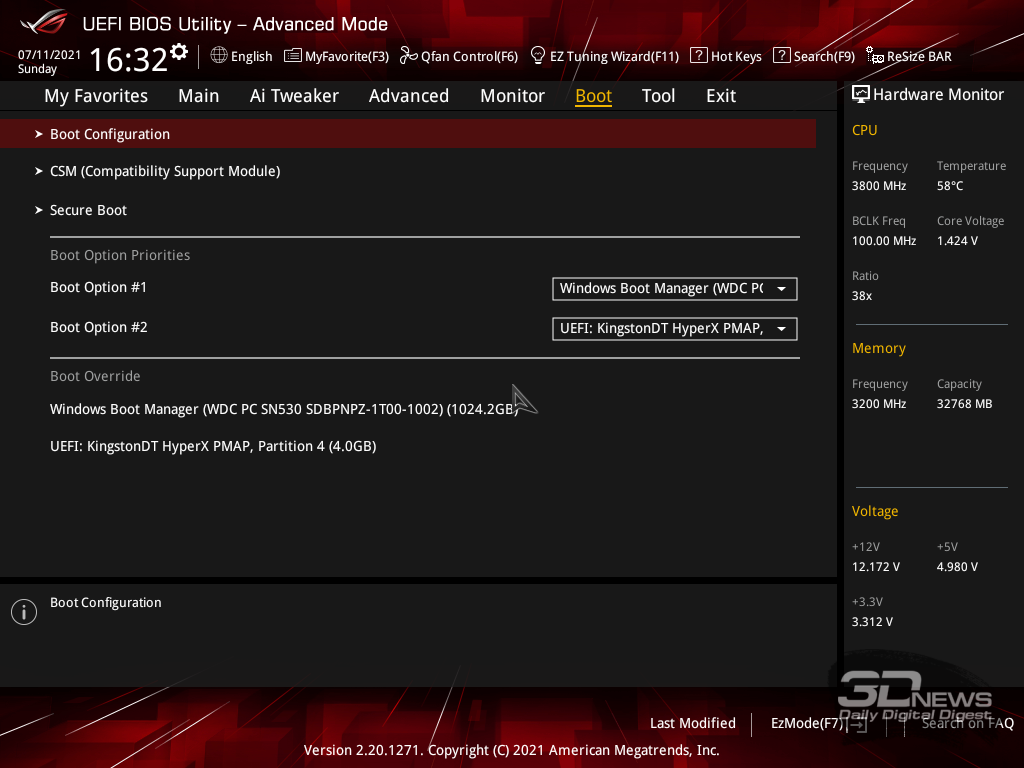This screenshot has height=768, width=1024.
Task: Click the ROG logo icon
Action: pyautogui.click(x=44, y=22)
